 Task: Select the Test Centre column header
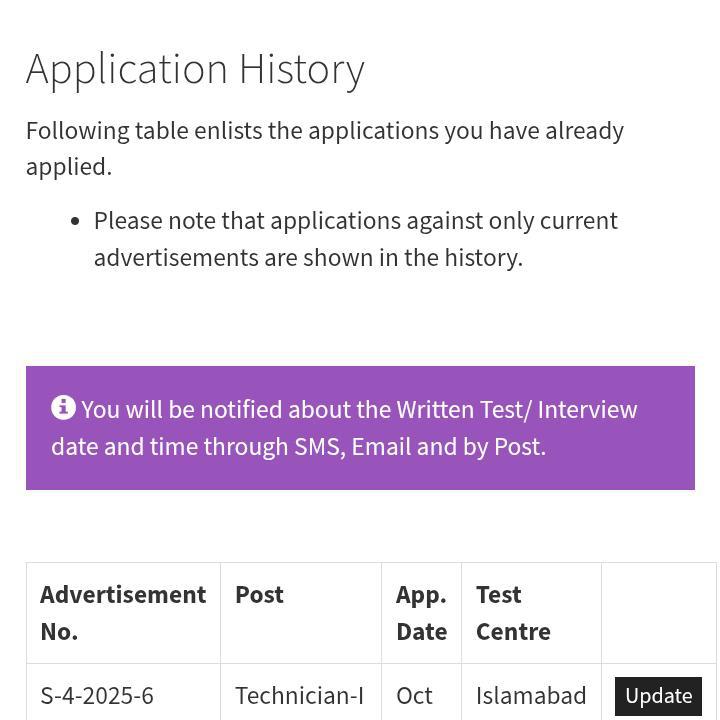pos(513,612)
